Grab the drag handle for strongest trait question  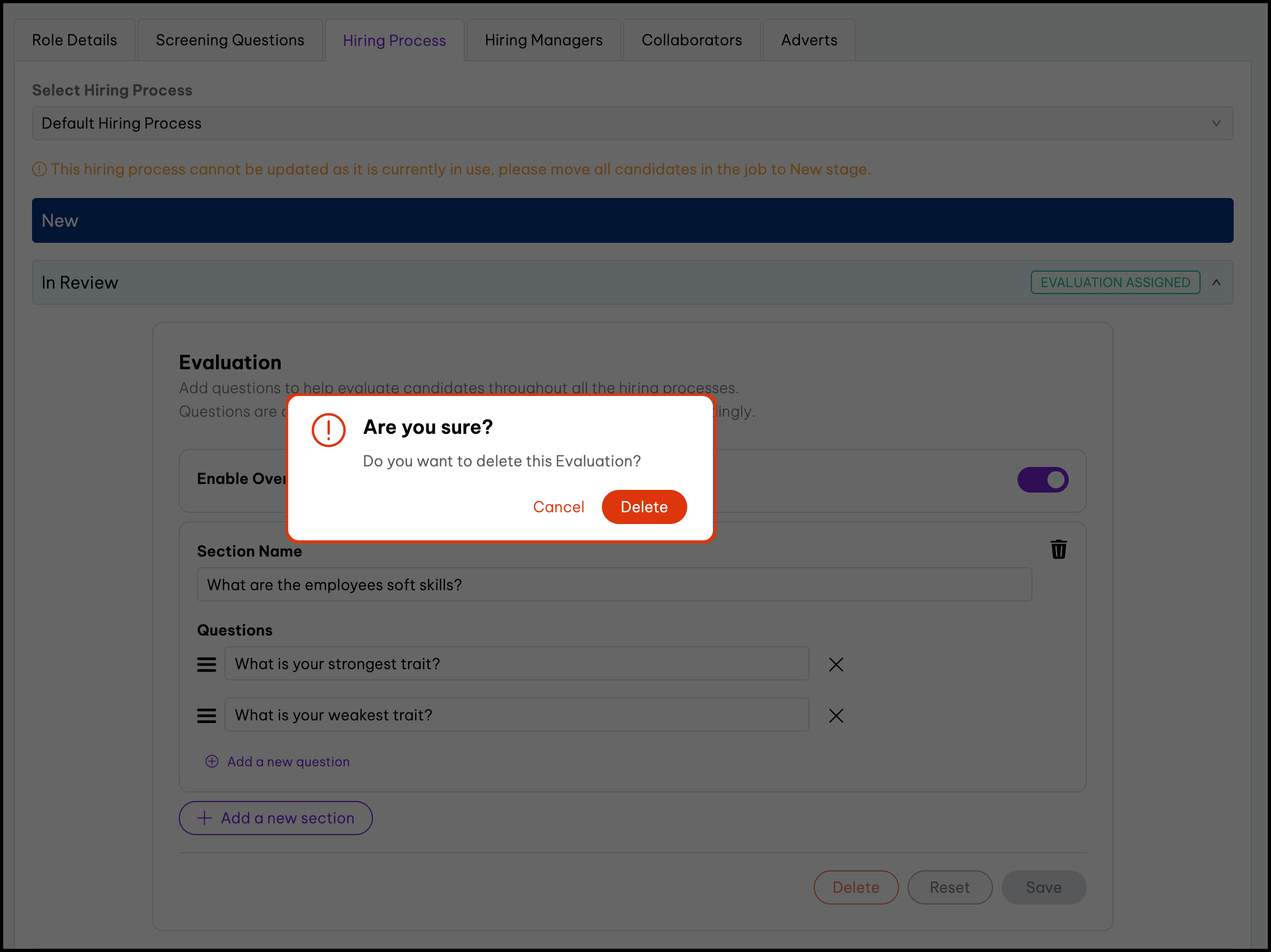[207, 665]
